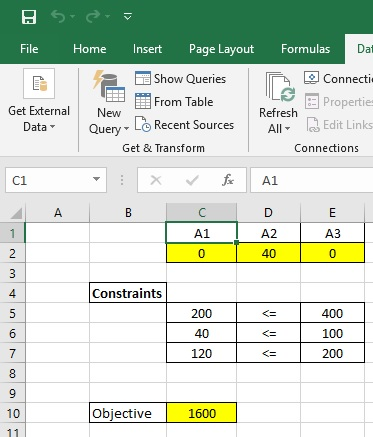This screenshot has width=373, height=437.
Task: Select the Objective label cell
Action: coord(128,413)
